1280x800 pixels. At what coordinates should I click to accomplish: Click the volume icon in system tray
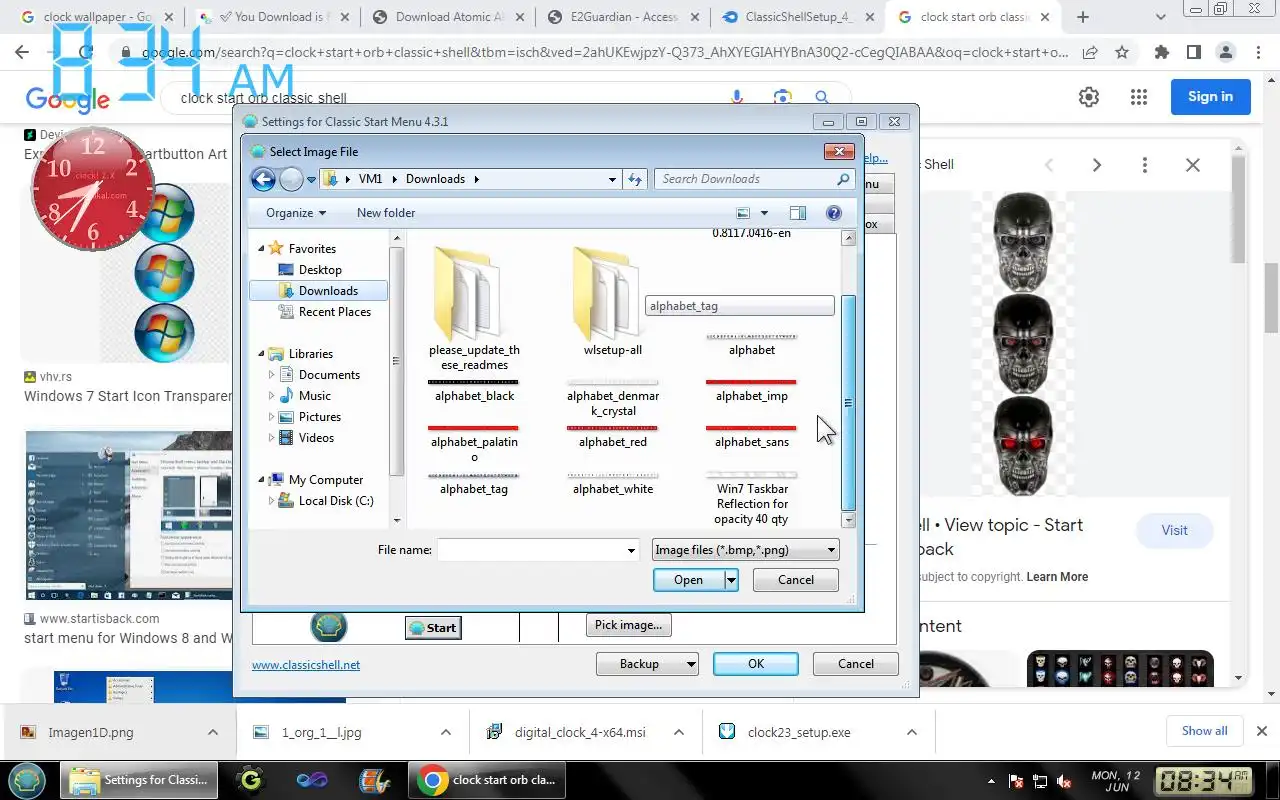pyautogui.click(x=1064, y=781)
